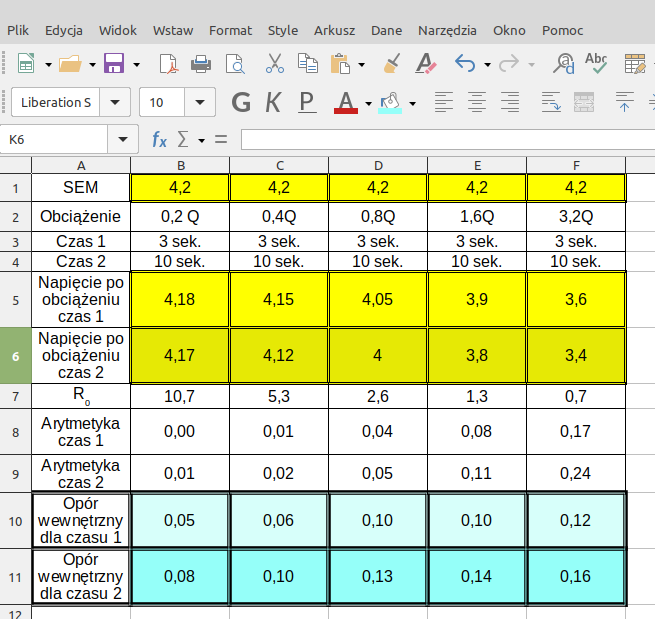Open the Wstaw menu
Viewport: 655px width, 619px height.
(173, 30)
